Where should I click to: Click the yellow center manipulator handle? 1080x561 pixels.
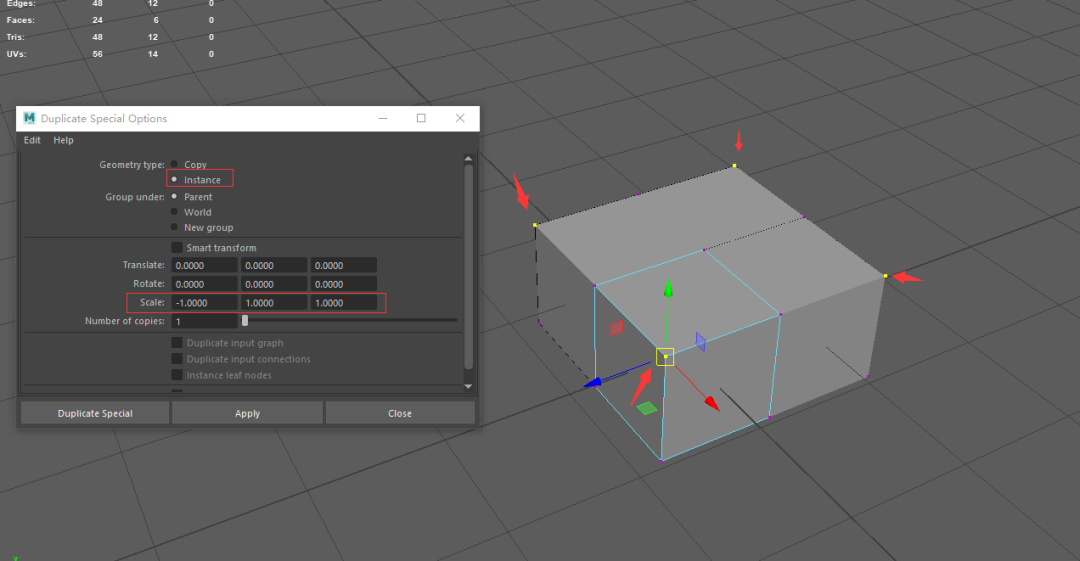coord(665,356)
